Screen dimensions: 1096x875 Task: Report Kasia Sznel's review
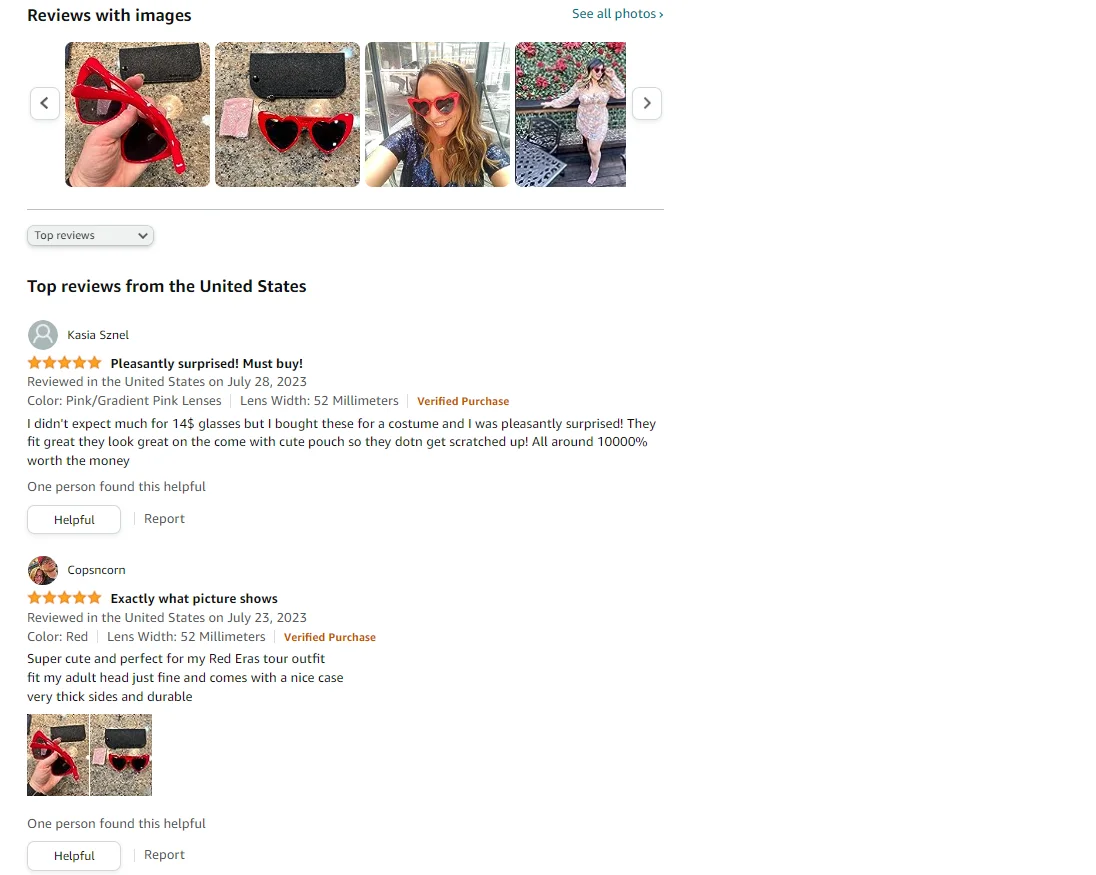pyautogui.click(x=164, y=519)
